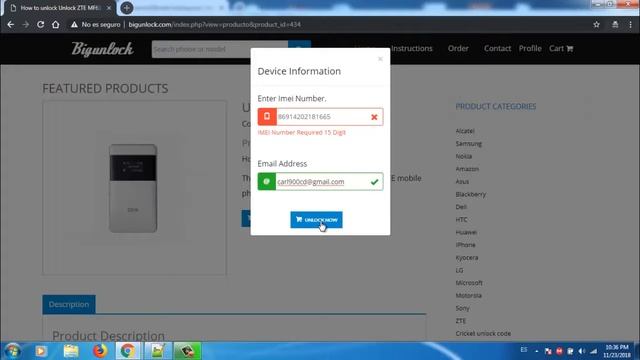This screenshot has height=360, width=640.
Task: Click the taskbar clock and date
Action: (617, 351)
